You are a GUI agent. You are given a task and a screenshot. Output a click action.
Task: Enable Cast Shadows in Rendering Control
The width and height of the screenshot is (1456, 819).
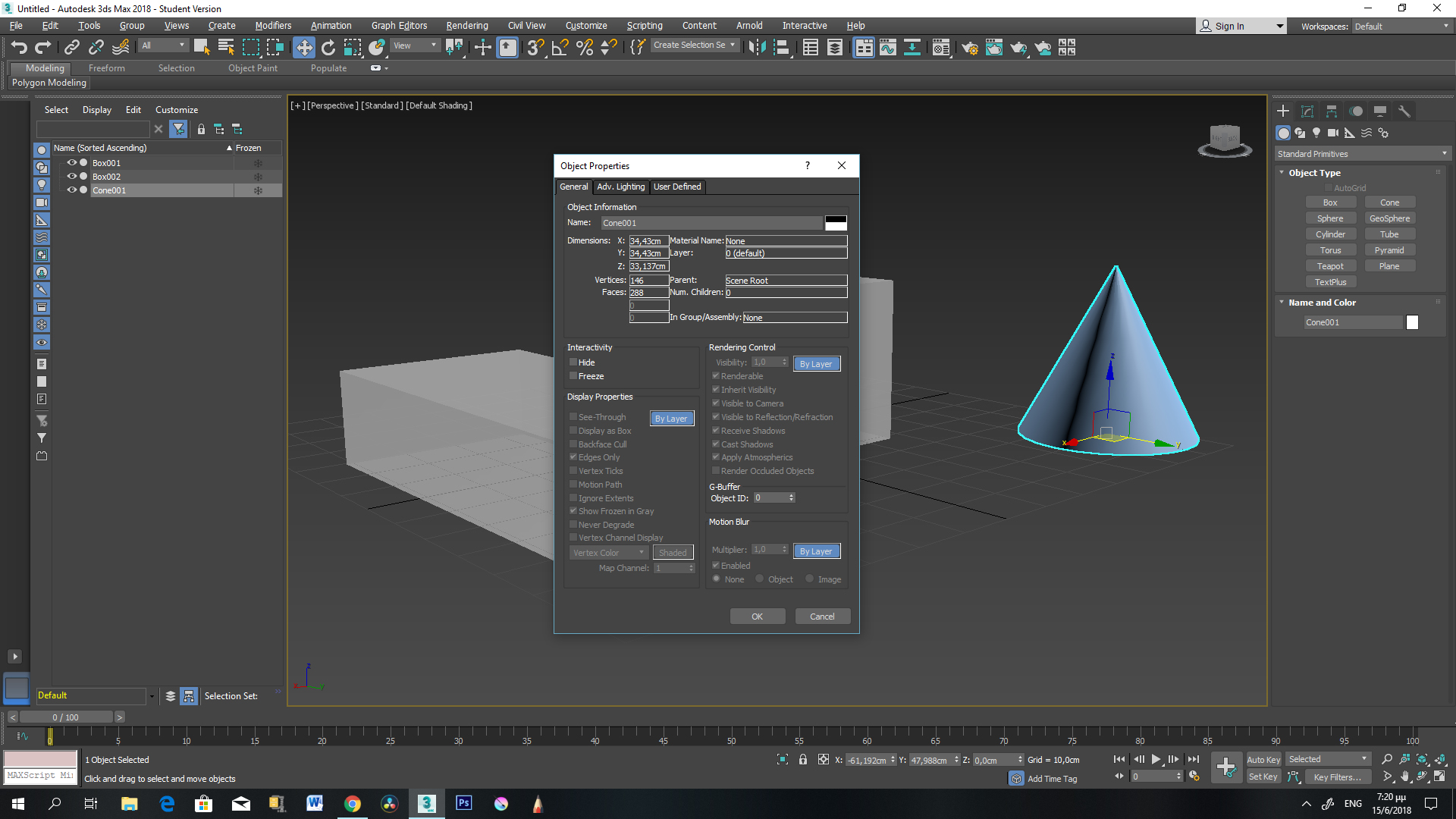click(715, 443)
